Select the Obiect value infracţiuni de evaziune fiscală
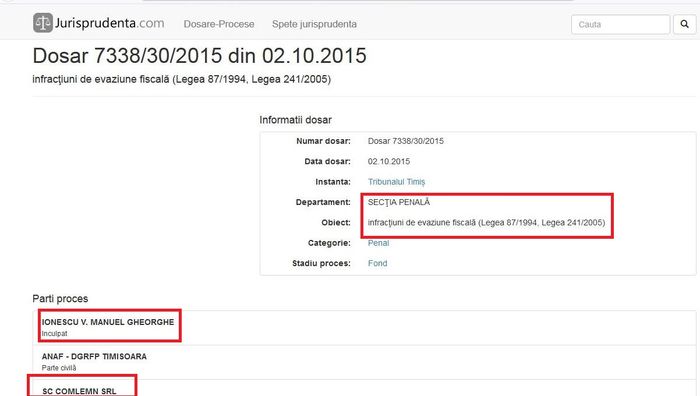700x396 pixels. pos(487,222)
